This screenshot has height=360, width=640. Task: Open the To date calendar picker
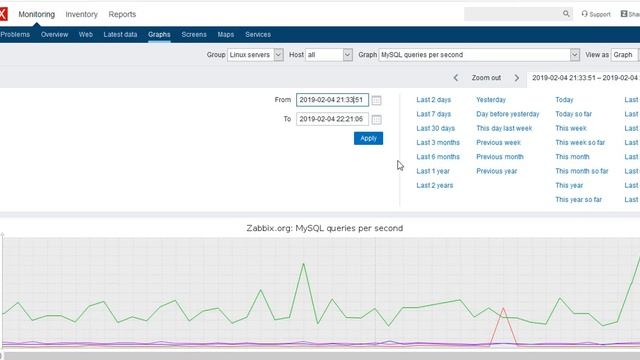[376, 119]
